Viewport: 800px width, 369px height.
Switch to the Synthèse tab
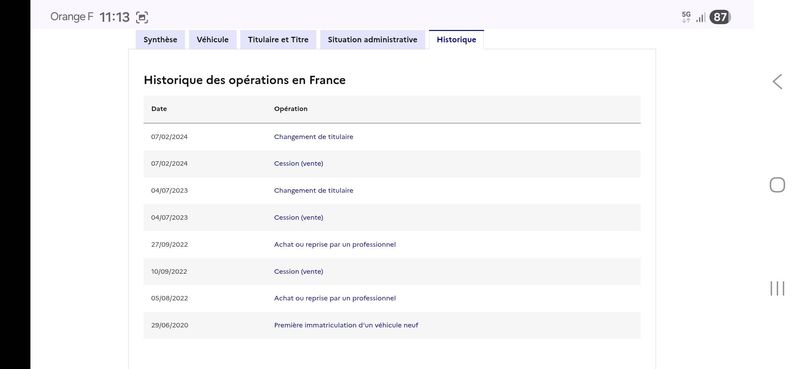tap(160, 39)
